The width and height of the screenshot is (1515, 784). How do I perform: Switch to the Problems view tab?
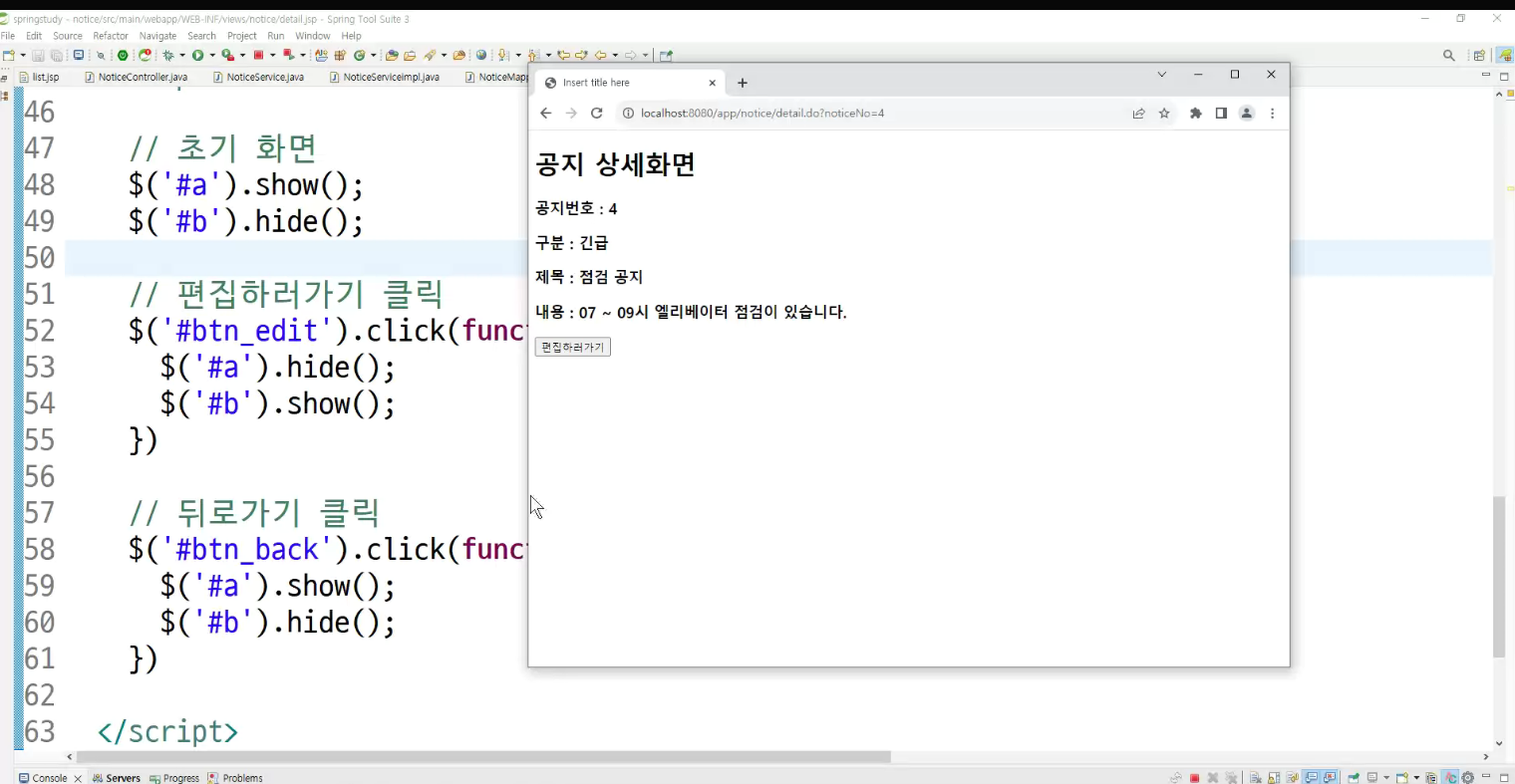click(x=235, y=778)
